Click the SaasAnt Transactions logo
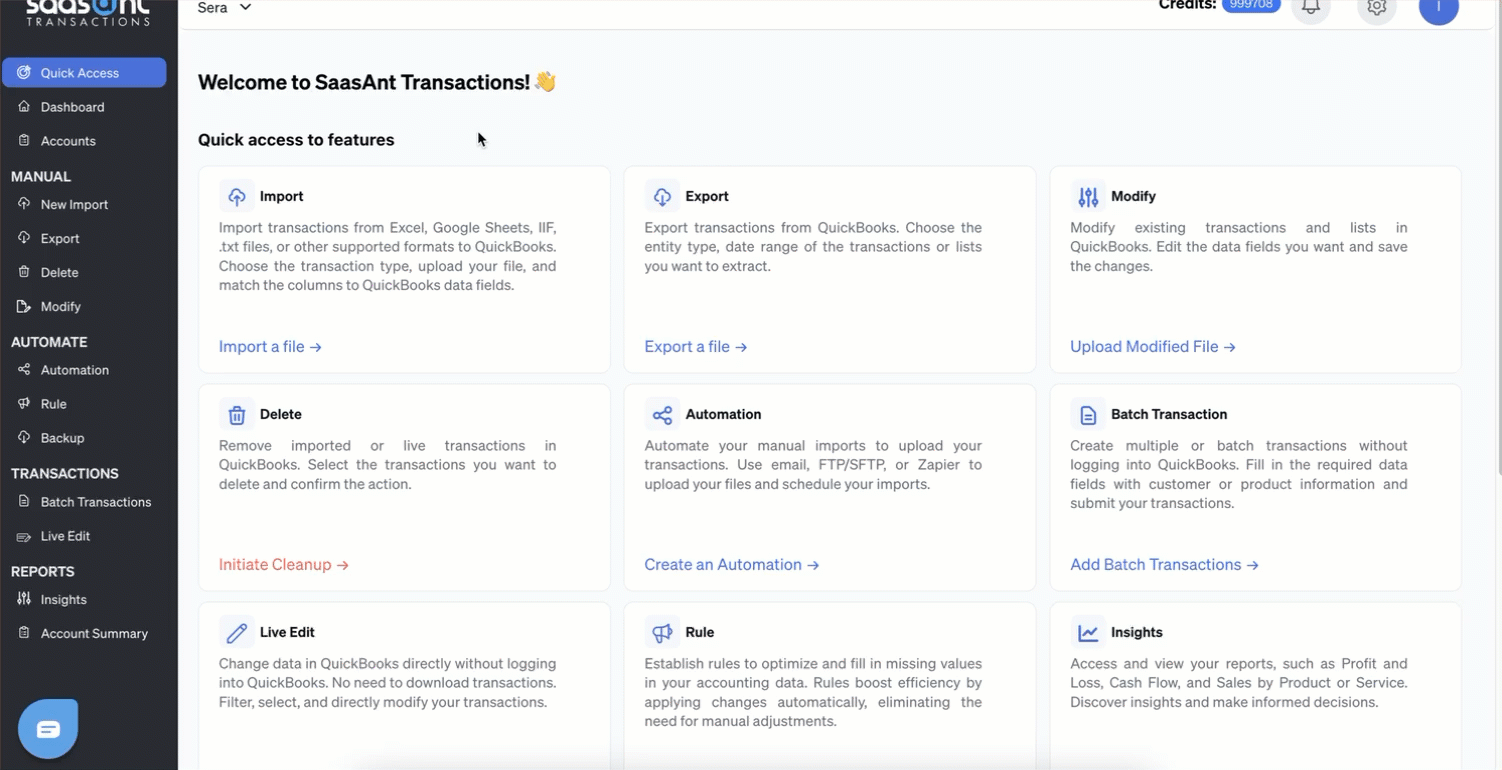 pyautogui.click(x=88, y=13)
